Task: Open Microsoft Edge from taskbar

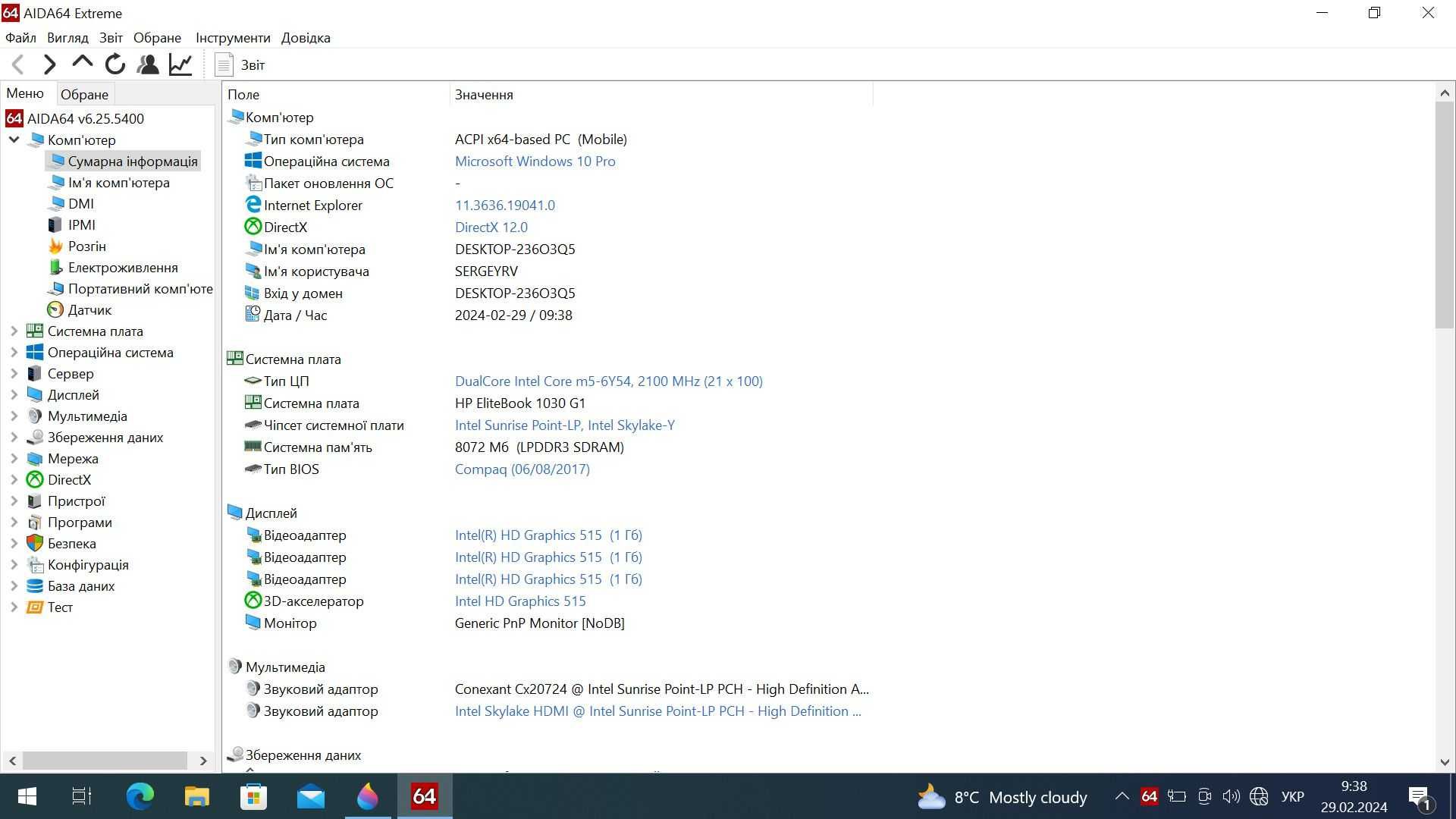Action: [x=140, y=796]
